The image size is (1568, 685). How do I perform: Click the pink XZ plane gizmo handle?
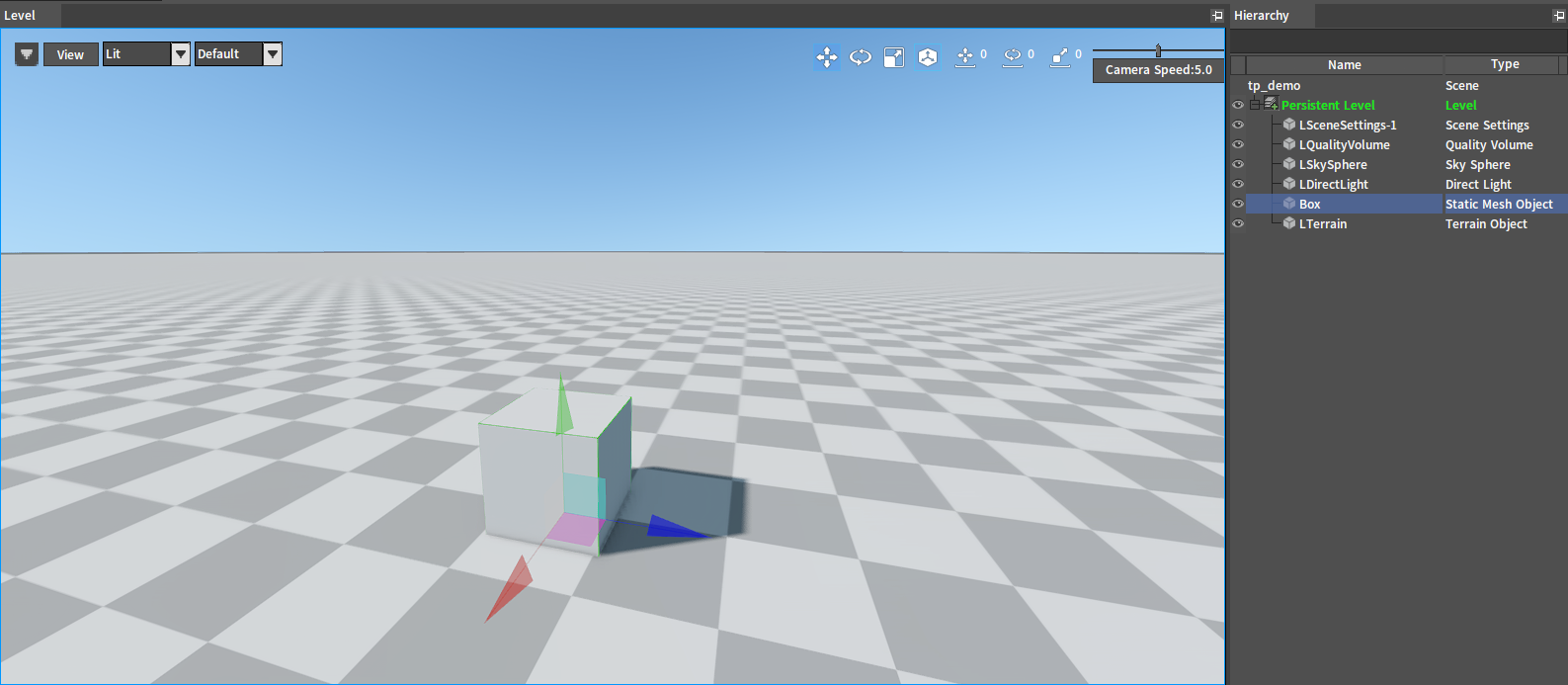[x=576, y=529]
